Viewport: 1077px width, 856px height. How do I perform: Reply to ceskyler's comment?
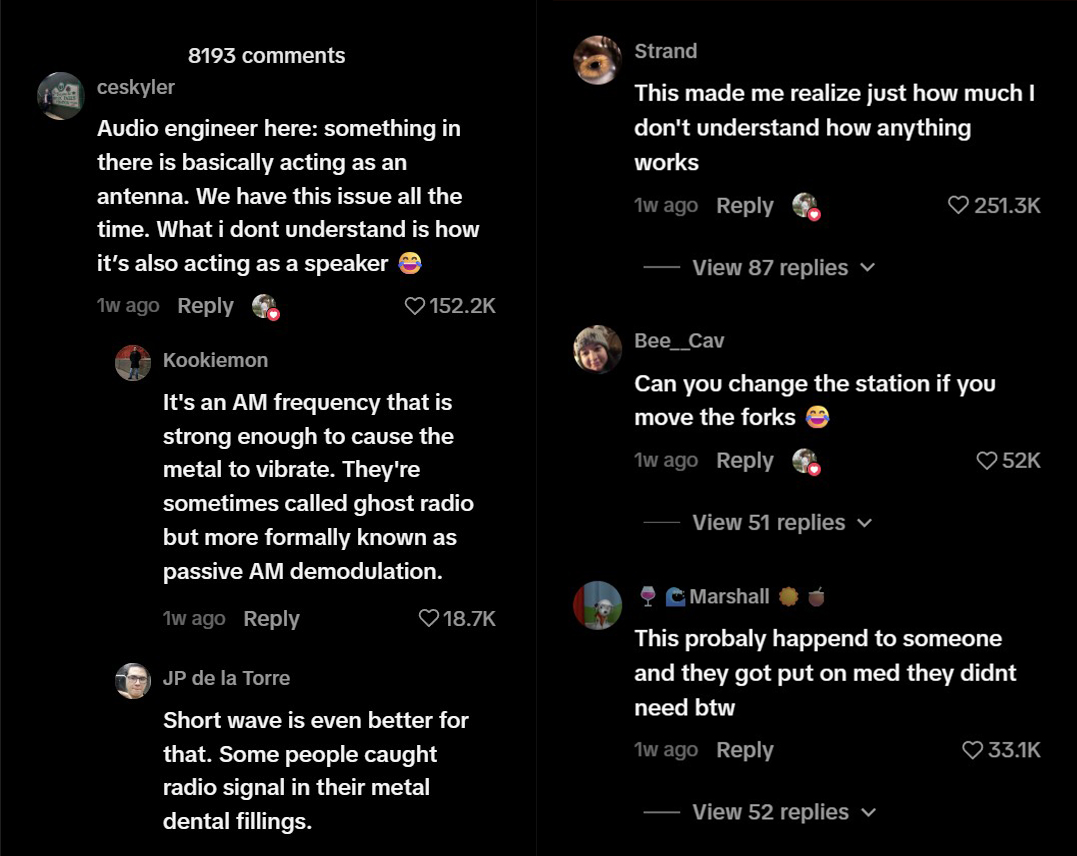(205, 306)
